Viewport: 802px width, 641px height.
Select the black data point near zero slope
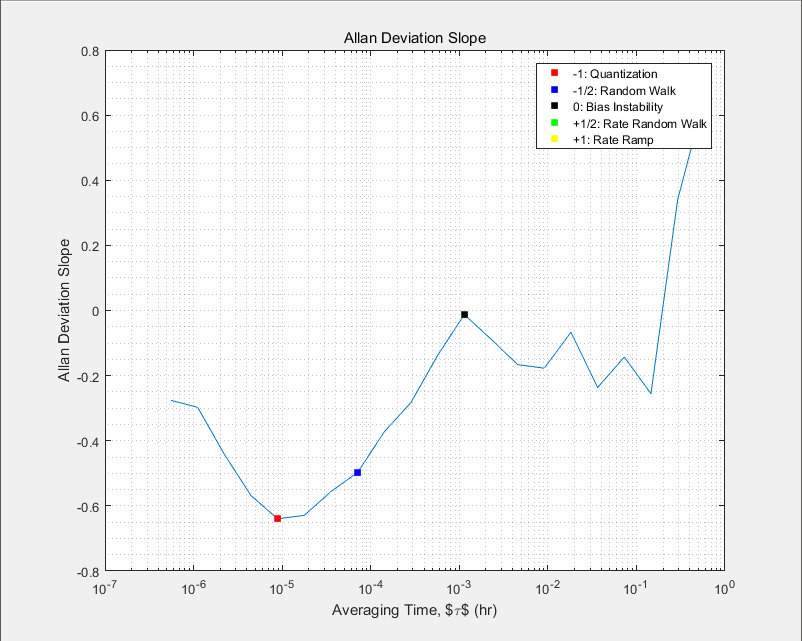tap(464, 315)
